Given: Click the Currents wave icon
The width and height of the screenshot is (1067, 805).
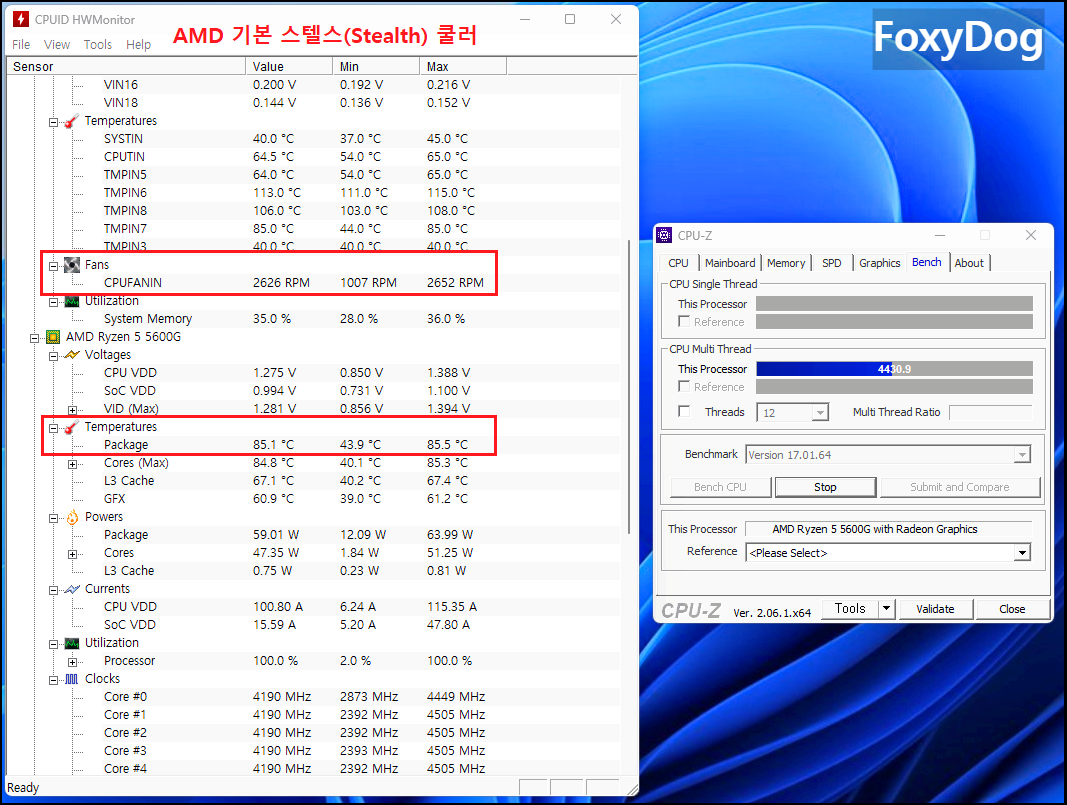Looking at the screenshot, I should pyautogui.click(x=71, y=589).
